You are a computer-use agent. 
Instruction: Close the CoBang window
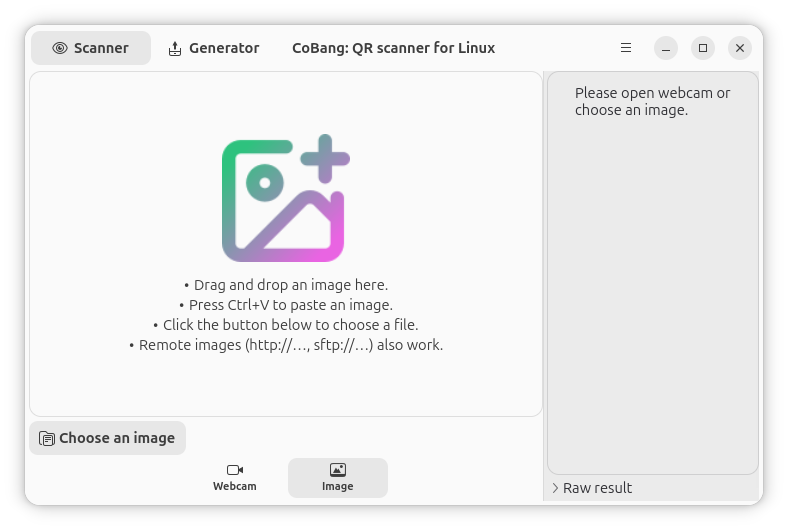[x=740, y=48]
